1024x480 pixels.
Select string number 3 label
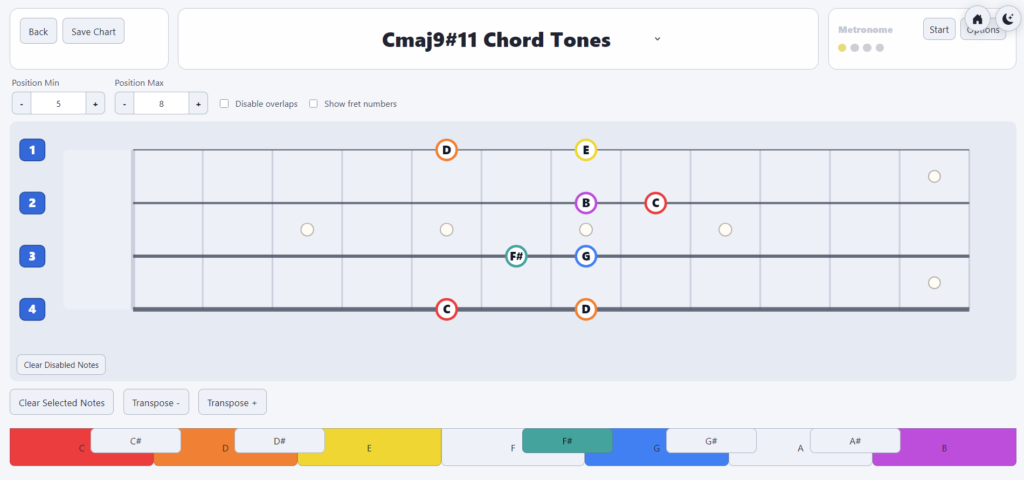(32, 257)
